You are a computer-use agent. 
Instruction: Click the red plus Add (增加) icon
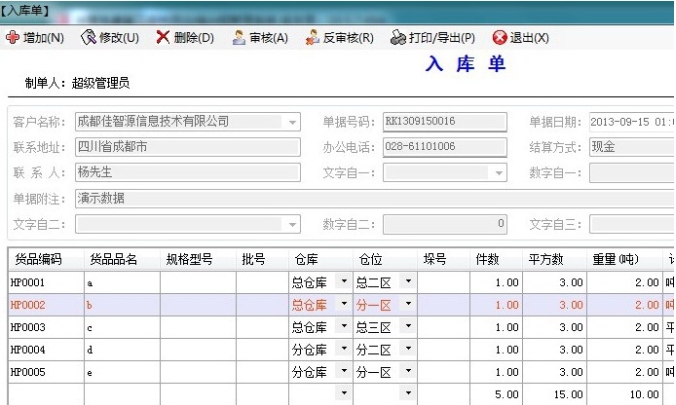click(13, 38)
